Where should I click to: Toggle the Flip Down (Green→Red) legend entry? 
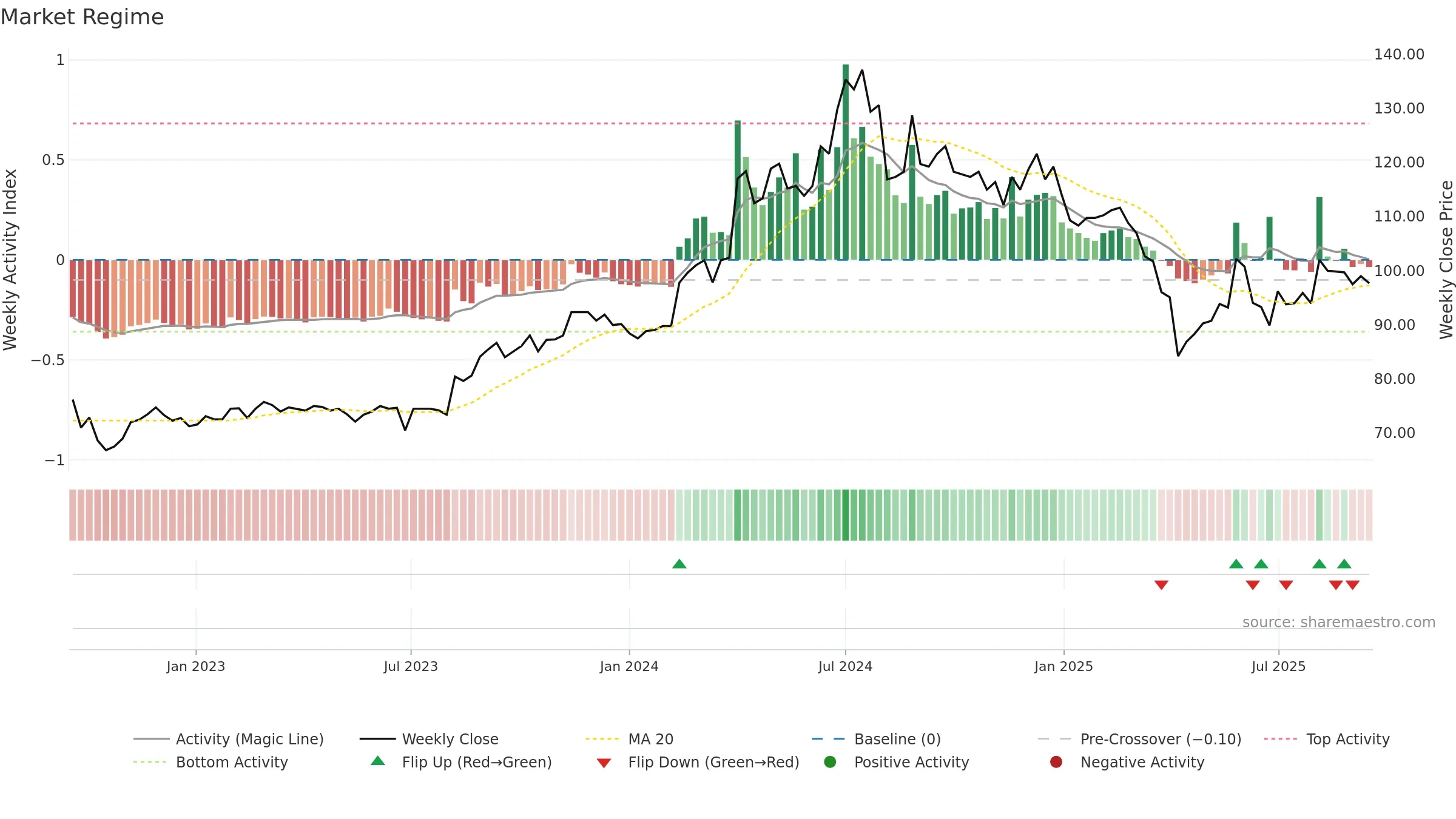coord(698,762)
